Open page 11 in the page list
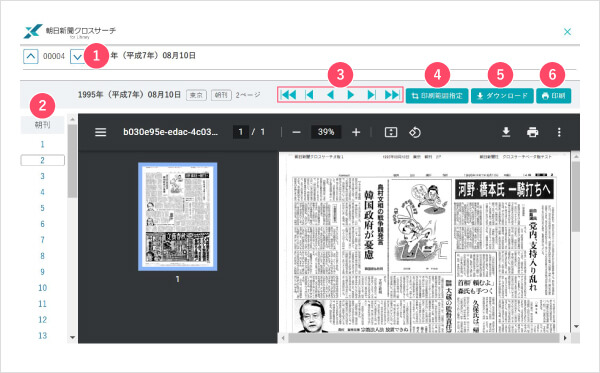The image size is (600, 373). coord(42,304)
